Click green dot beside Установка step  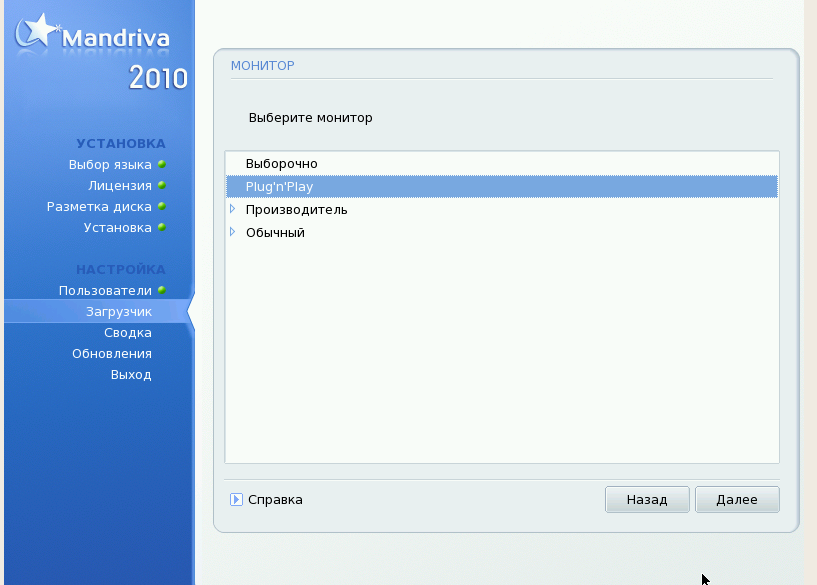tap(162, 227)
